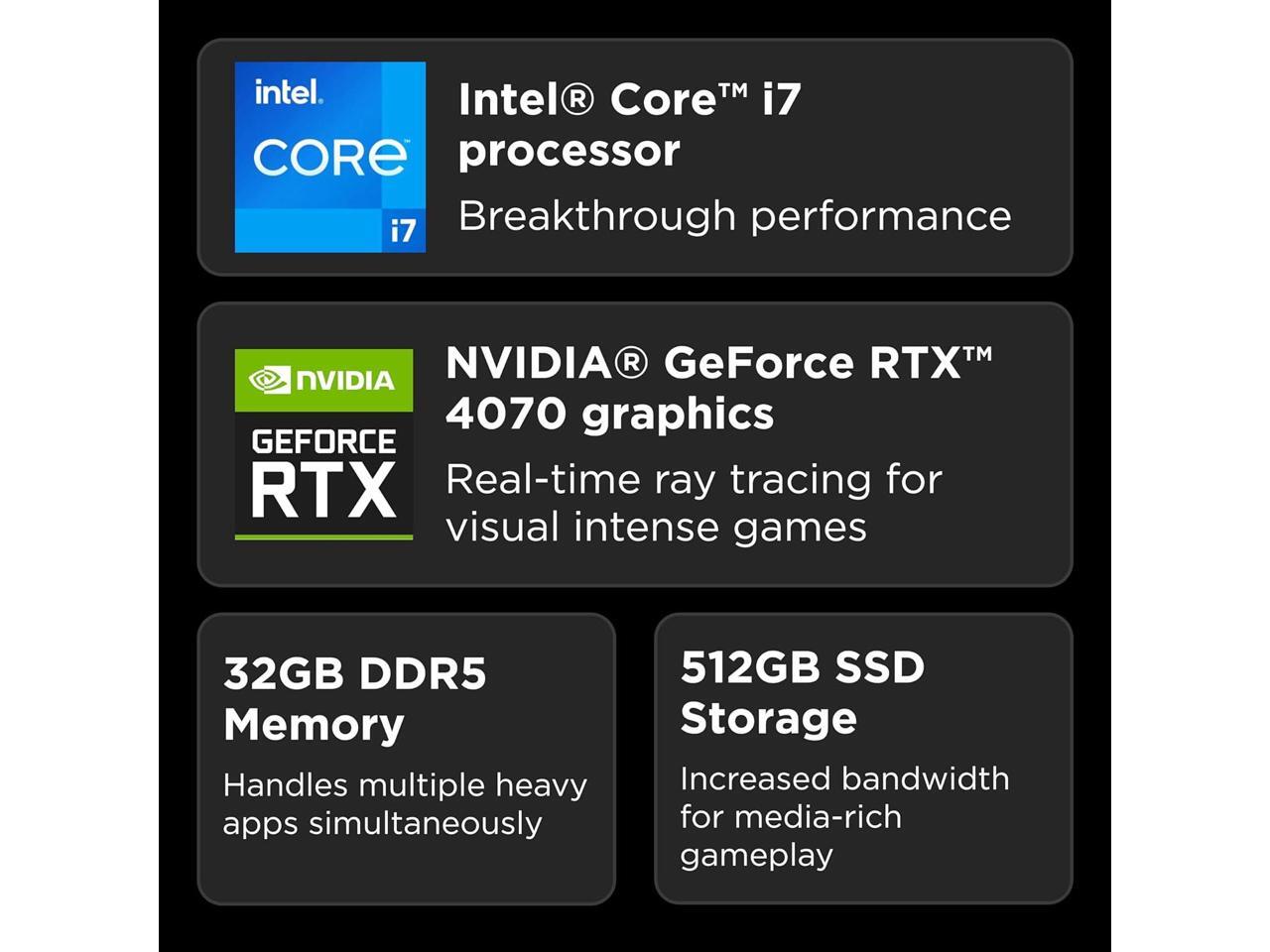The image size is (1270, 952).
Task: Click the "Increased bandwidth for media-rich gameplay" text
Action: tap(844, 816)
